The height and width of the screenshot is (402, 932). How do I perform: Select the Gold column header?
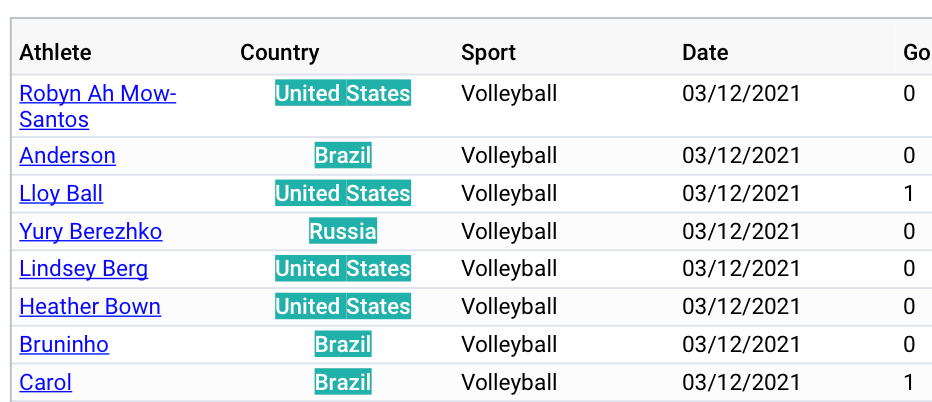click(x=917, y=53)
